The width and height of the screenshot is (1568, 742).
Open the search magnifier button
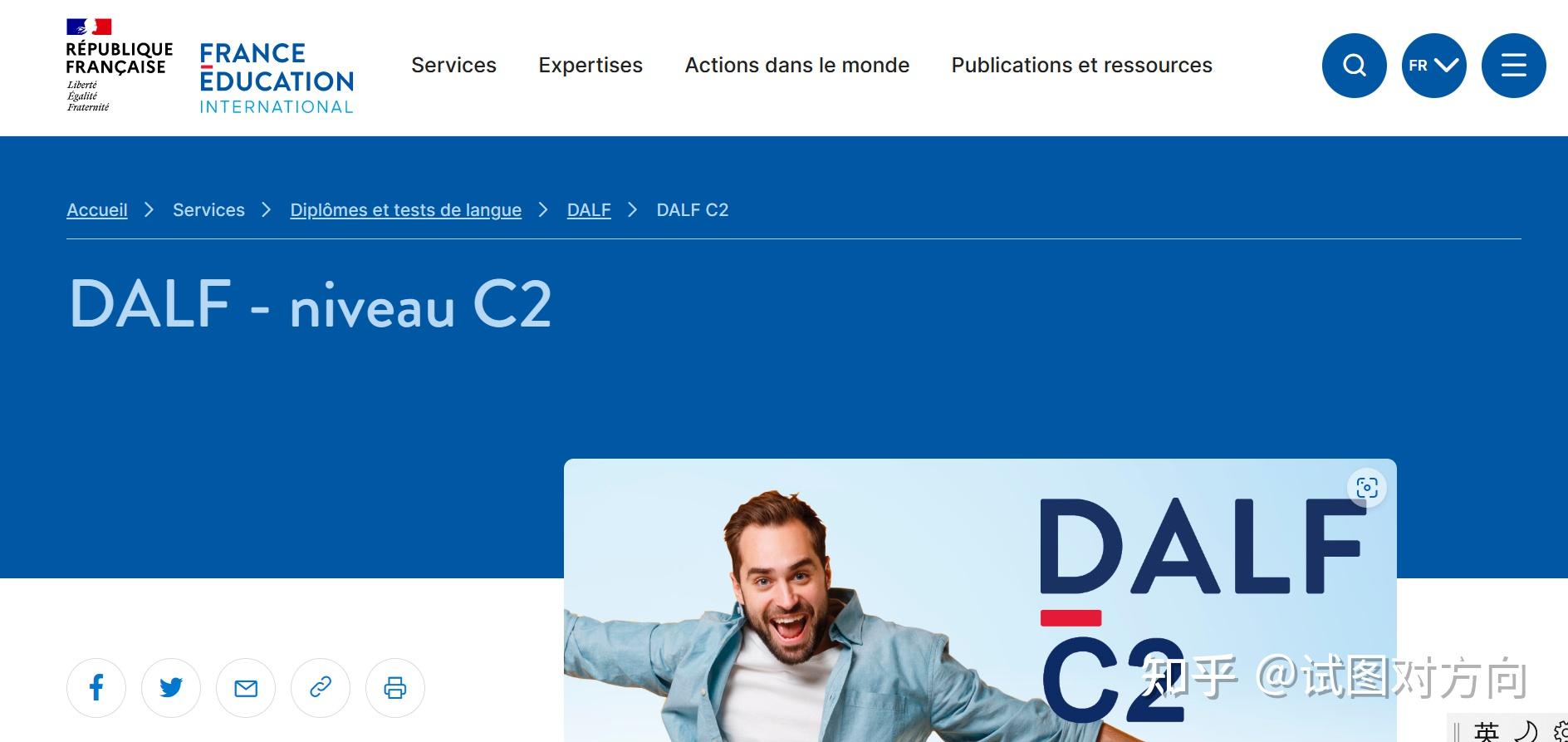(1354, 66)
